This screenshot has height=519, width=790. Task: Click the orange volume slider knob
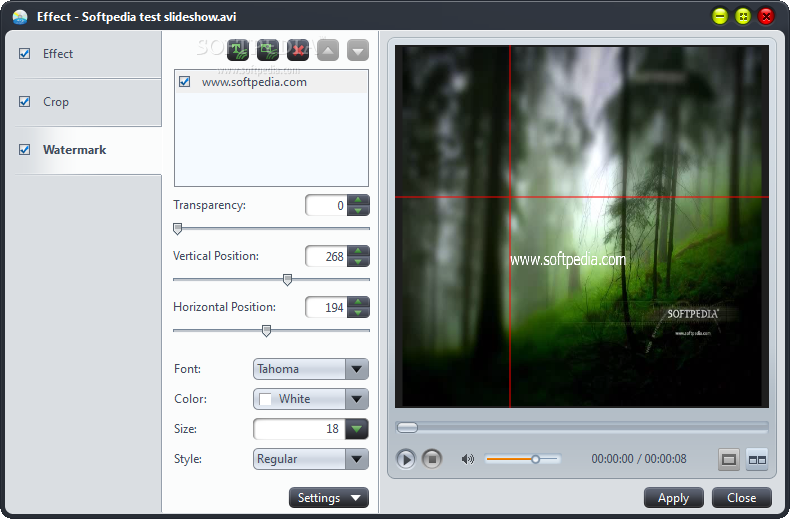click(x=536, y=459)
